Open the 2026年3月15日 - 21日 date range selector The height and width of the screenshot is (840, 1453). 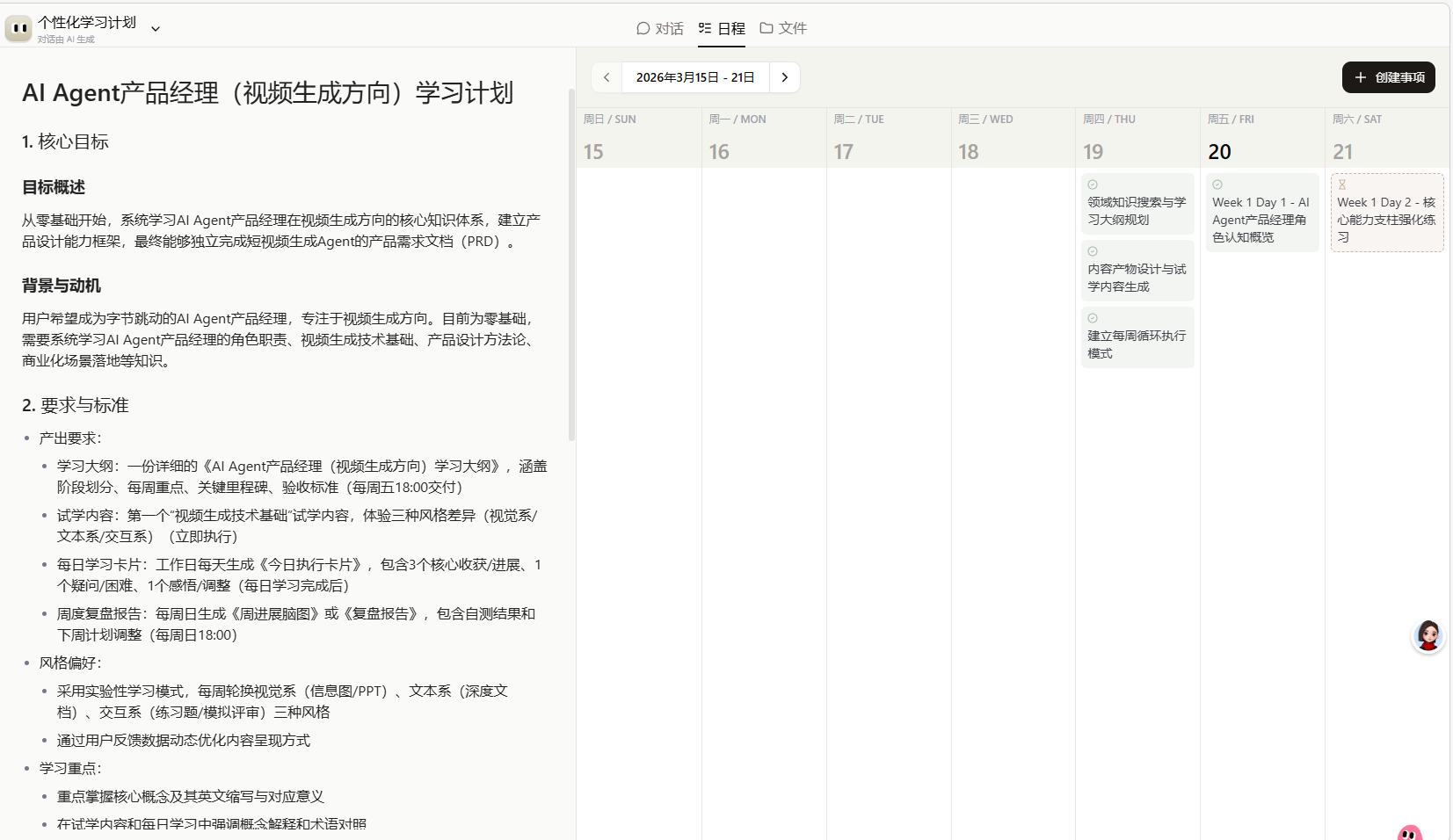click(x=695, y=77)
